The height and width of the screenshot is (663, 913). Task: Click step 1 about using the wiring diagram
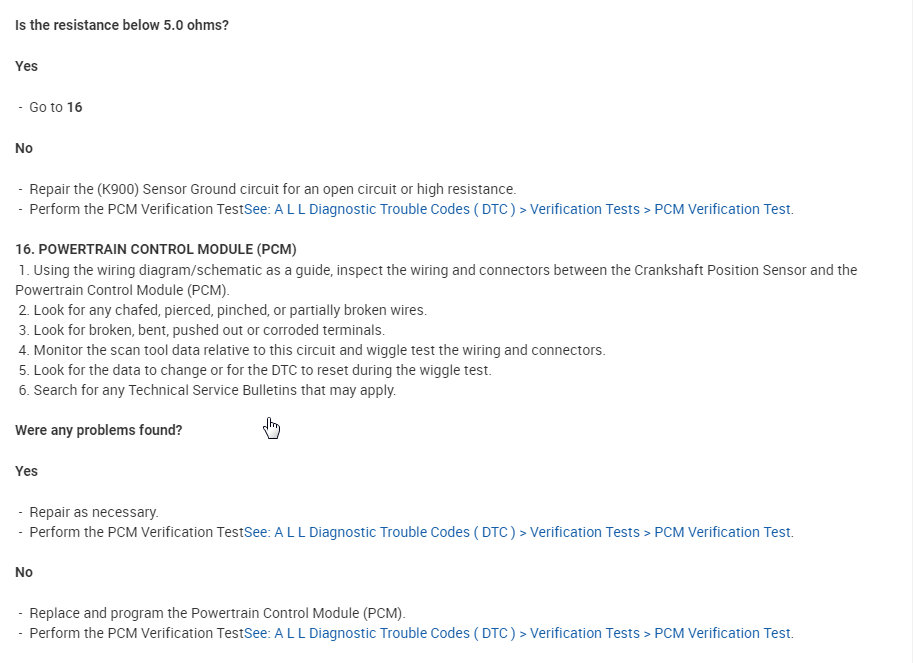coord(436,270)
